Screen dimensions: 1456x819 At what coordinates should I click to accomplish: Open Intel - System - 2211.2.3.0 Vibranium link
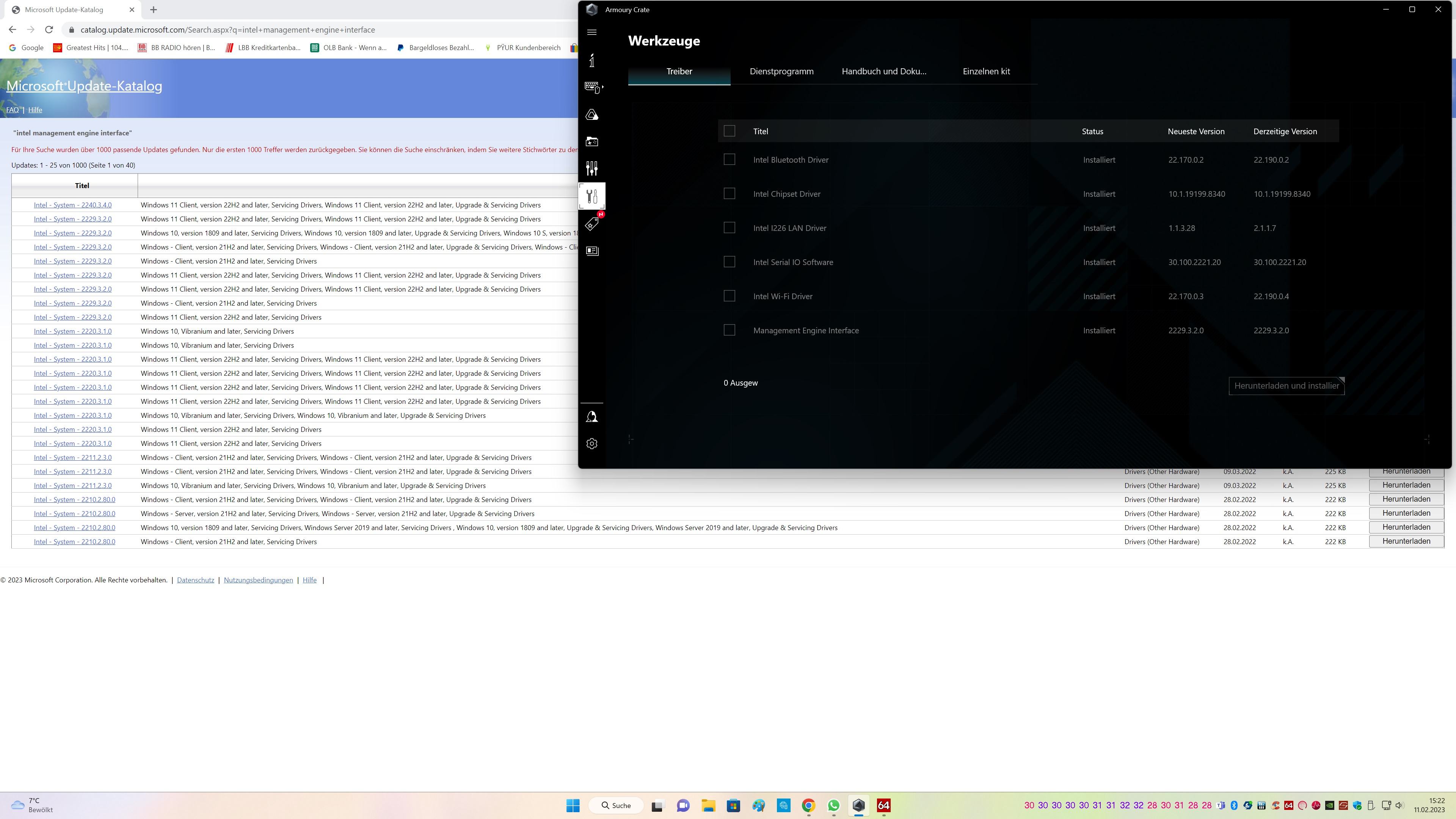[x=72, y=485]
